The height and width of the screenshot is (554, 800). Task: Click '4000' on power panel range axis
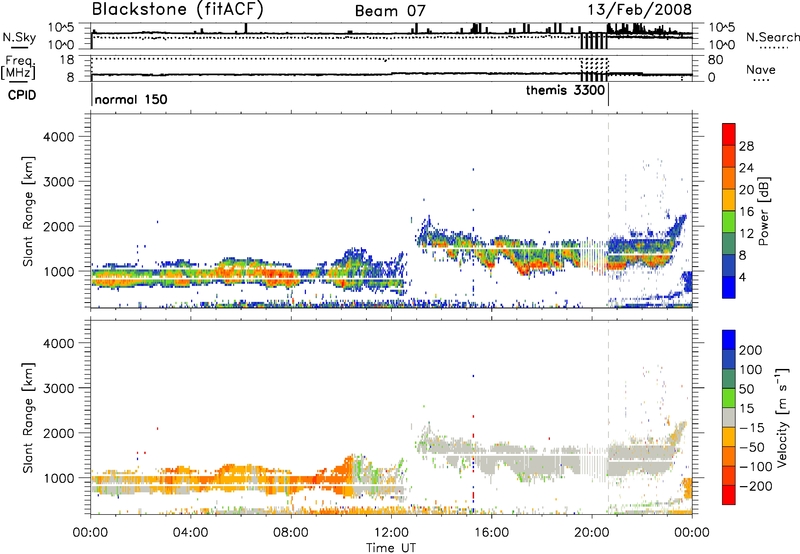(58, 137)
